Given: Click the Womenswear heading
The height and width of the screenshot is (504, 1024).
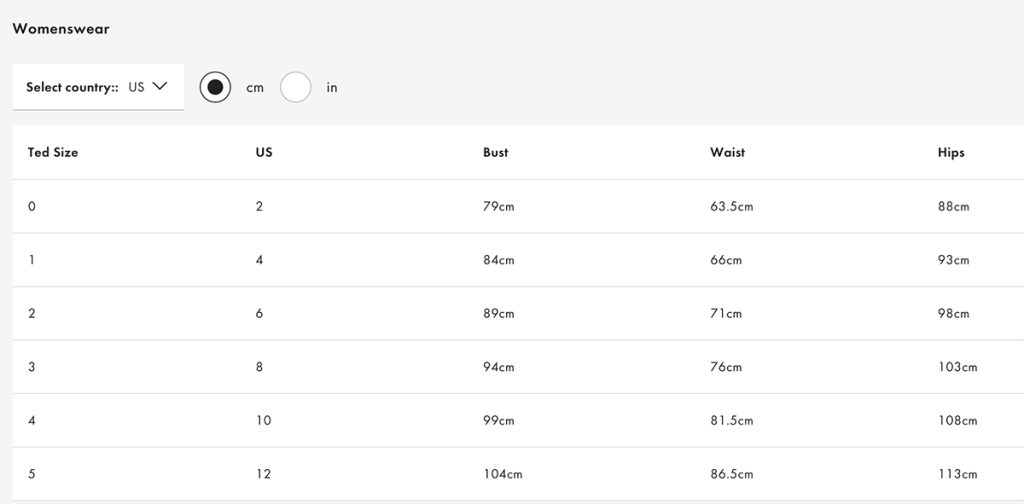Looking at the screenshot, I should [x=61, y=29].
